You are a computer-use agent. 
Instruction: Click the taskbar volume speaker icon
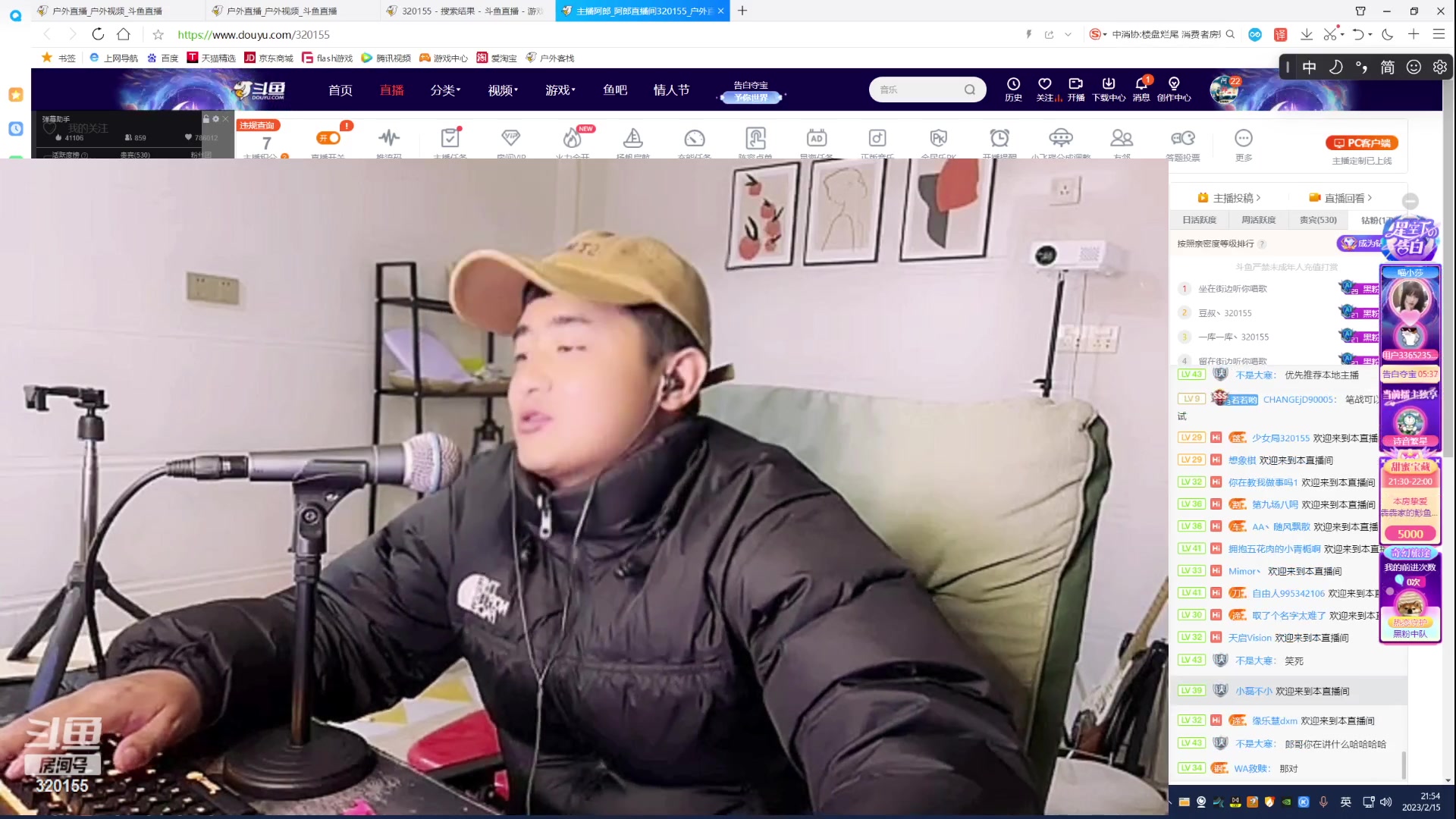point(1386,802)
